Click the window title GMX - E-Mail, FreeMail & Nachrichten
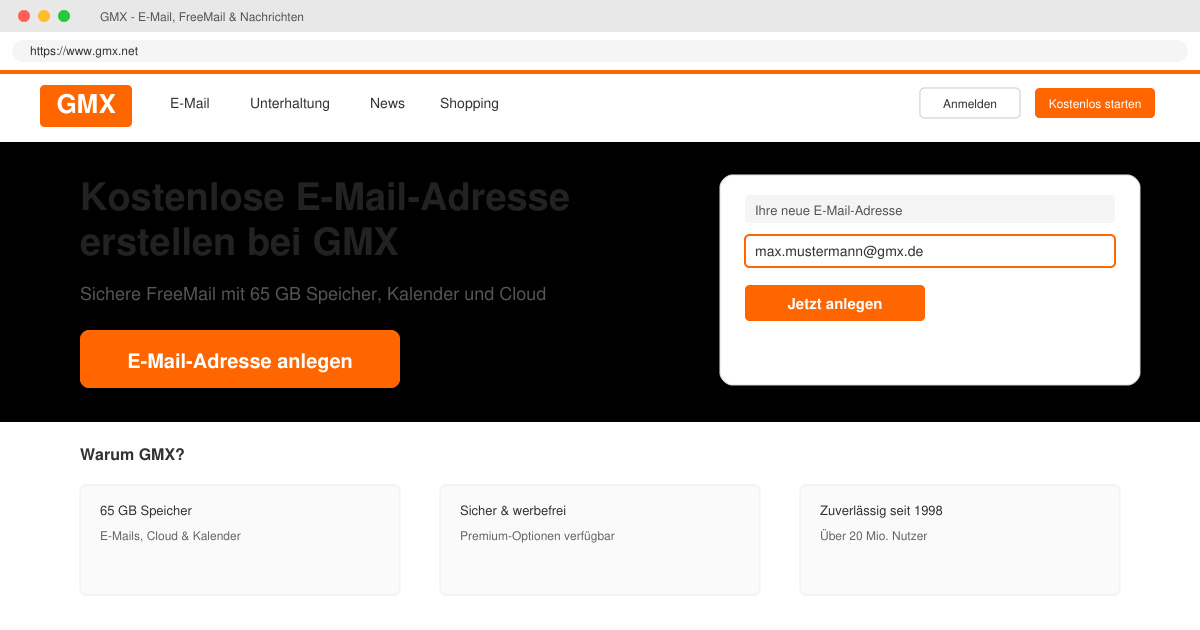 [x=202, y=17]
